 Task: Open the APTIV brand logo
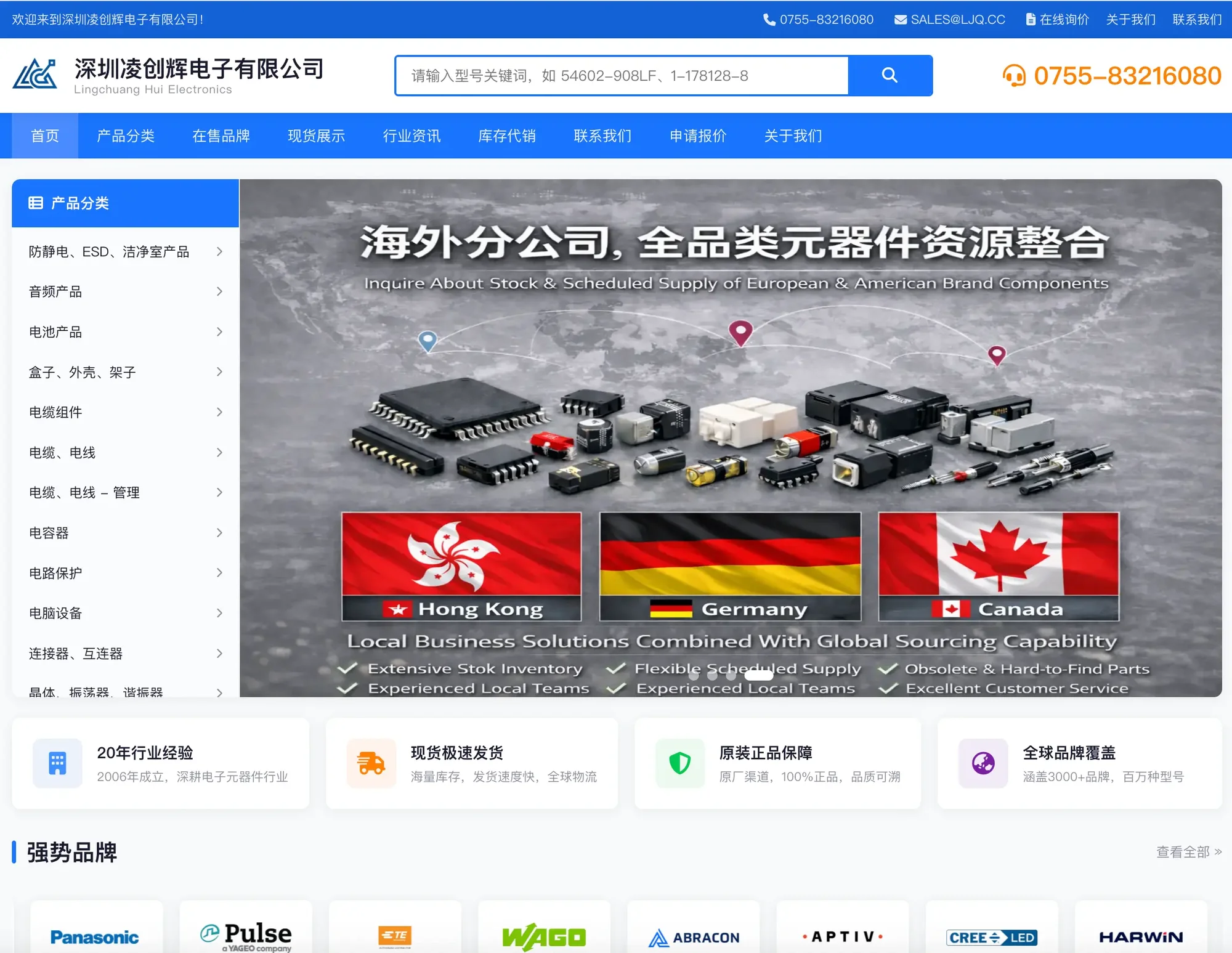[843, 936]
